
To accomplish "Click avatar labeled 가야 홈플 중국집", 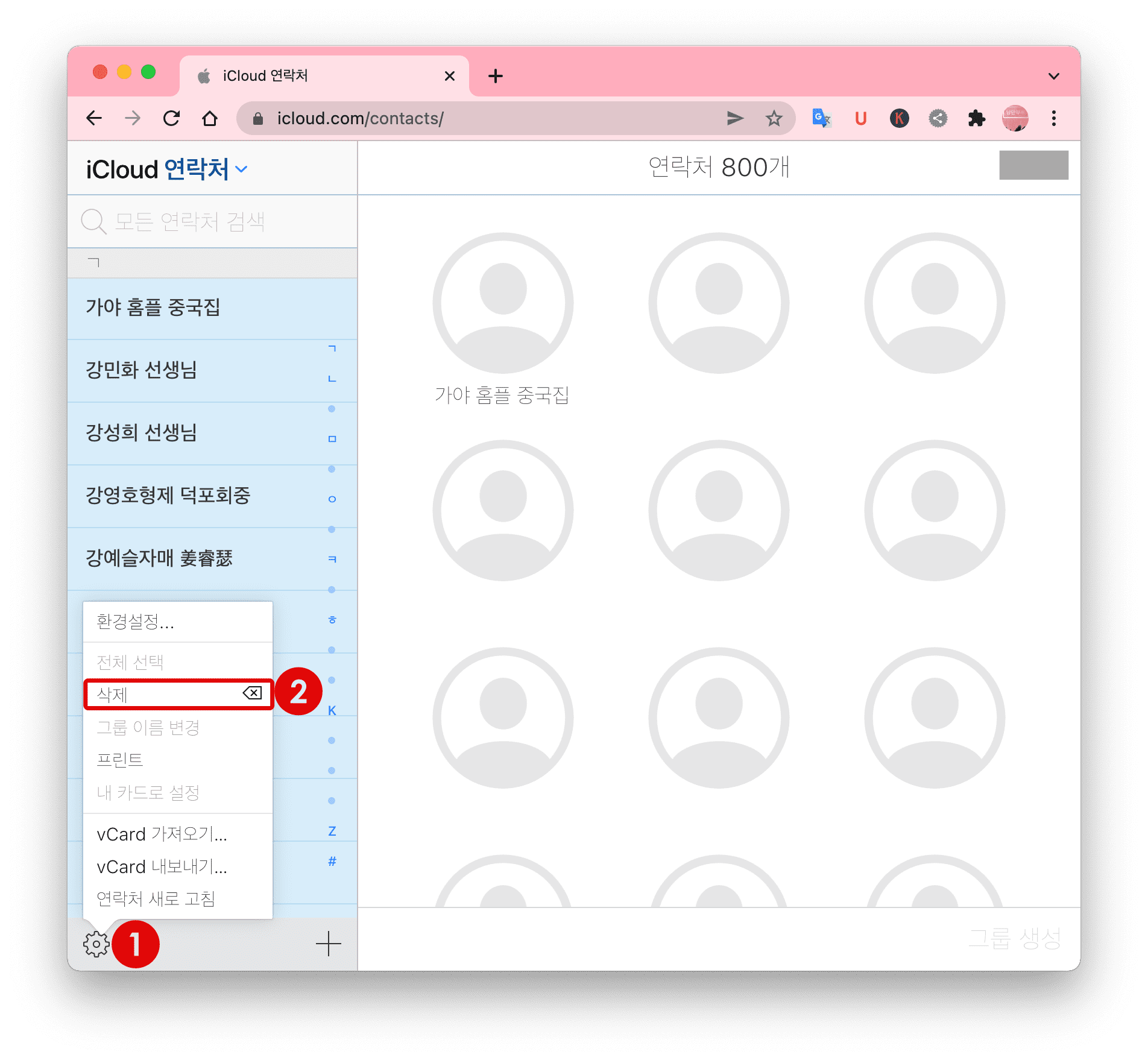I will tap(503, 303).
